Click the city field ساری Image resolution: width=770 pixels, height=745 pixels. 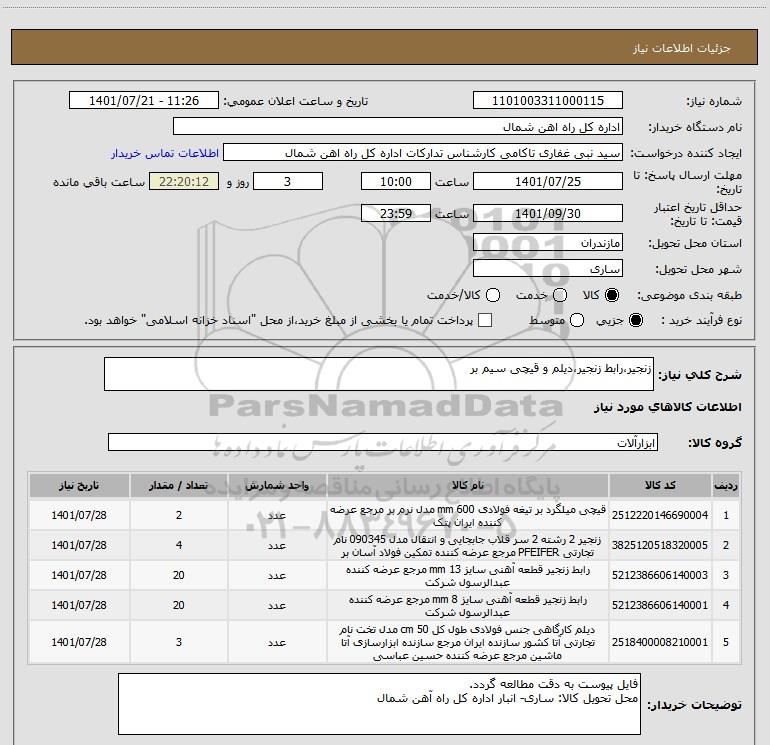click(x=548, y=269)
